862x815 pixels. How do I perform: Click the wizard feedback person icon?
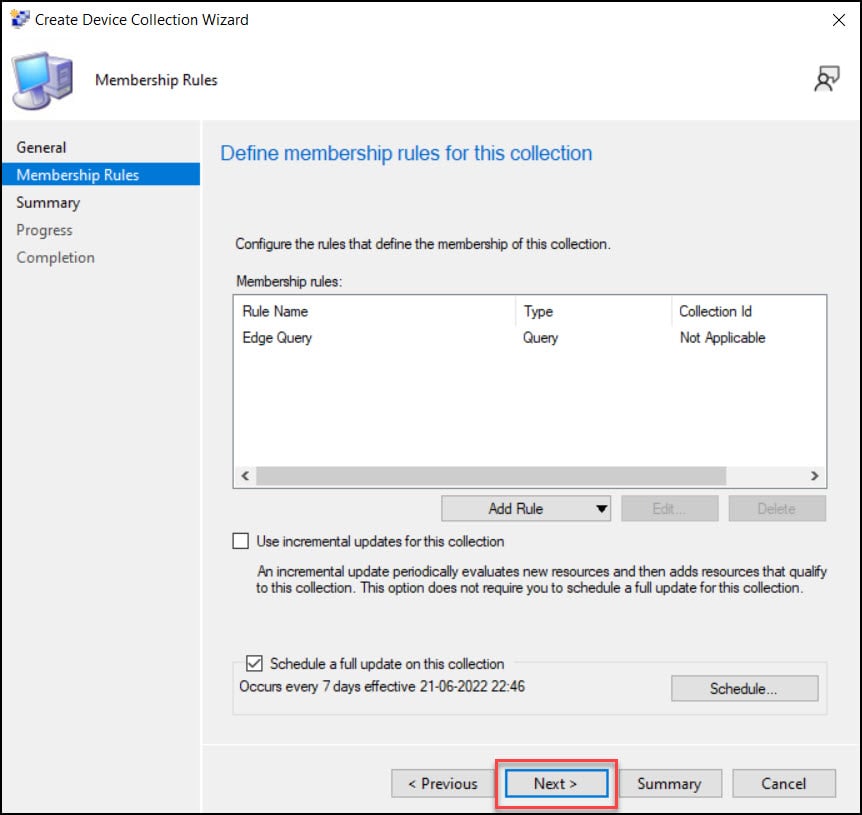coord(826,79)
